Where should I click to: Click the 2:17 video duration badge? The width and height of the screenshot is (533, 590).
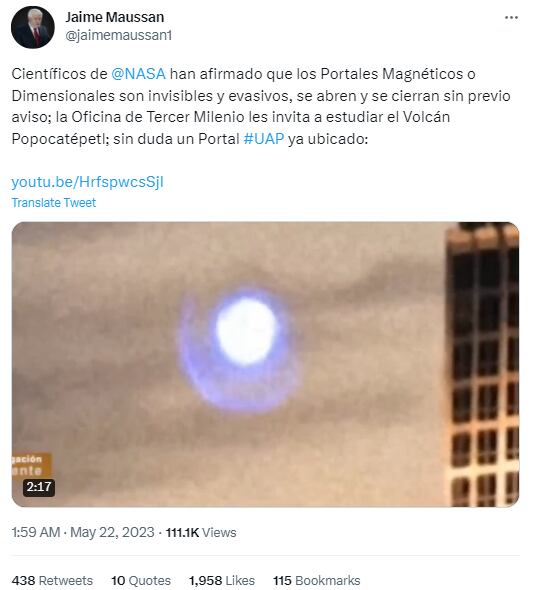pyautogui.click(x=39, y=487)
